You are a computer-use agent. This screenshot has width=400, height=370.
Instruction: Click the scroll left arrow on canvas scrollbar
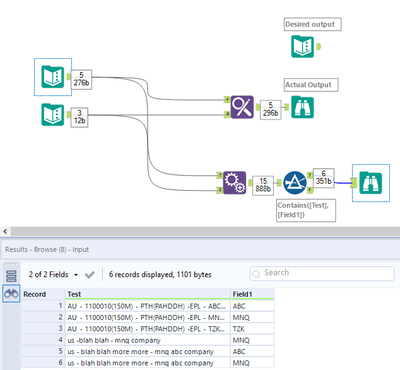click(x=5, y=231)
